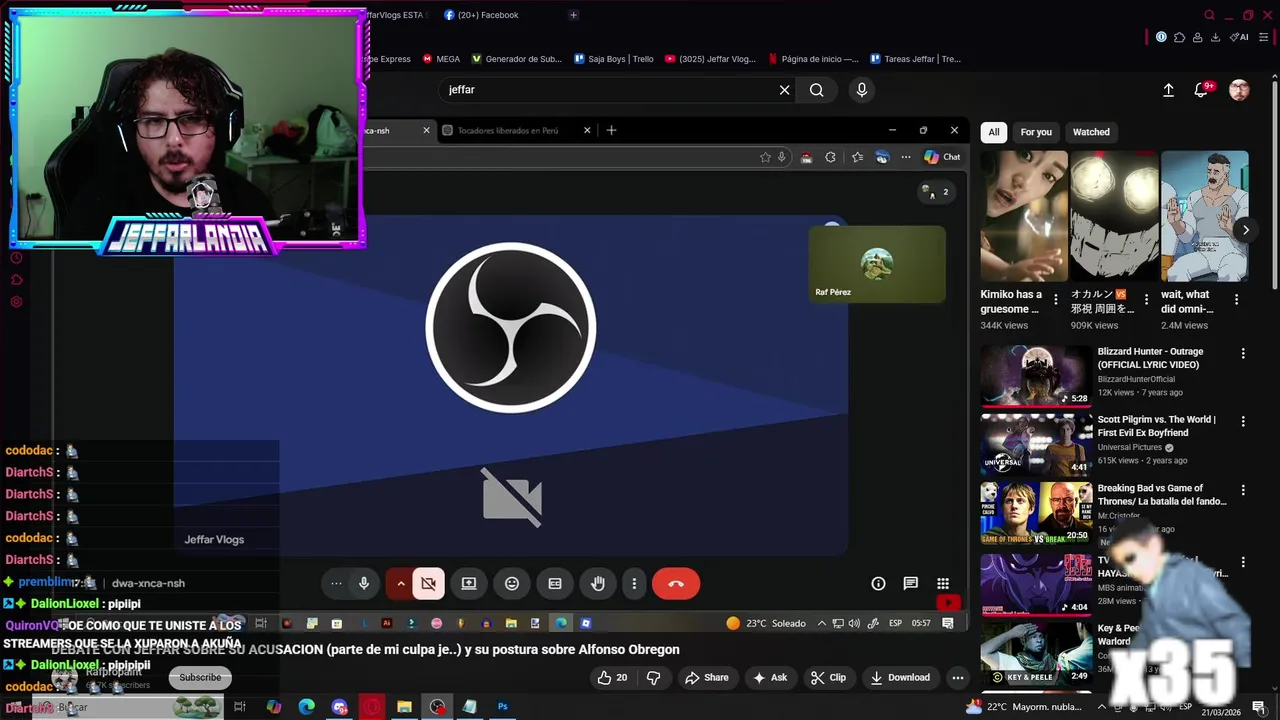Image resolution: width=1280 pixels, height=720 pixels.
Task: Open more options three dots in Meet
Action: click(634, 583)
